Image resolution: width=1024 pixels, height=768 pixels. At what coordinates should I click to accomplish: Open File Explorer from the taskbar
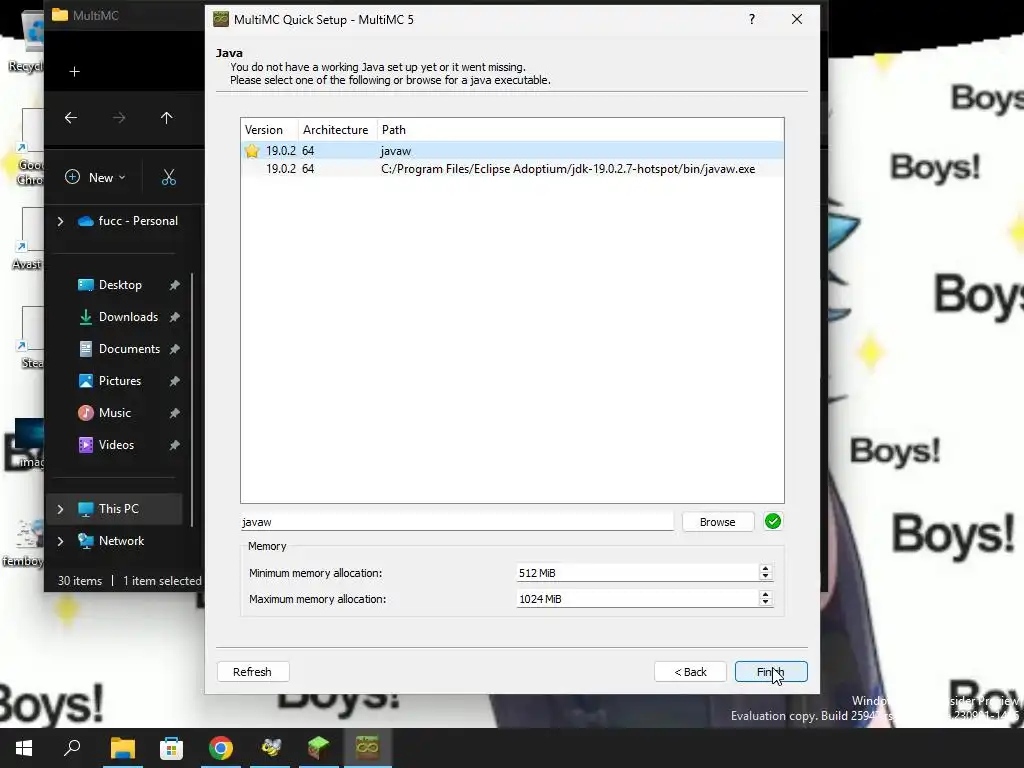123,748
